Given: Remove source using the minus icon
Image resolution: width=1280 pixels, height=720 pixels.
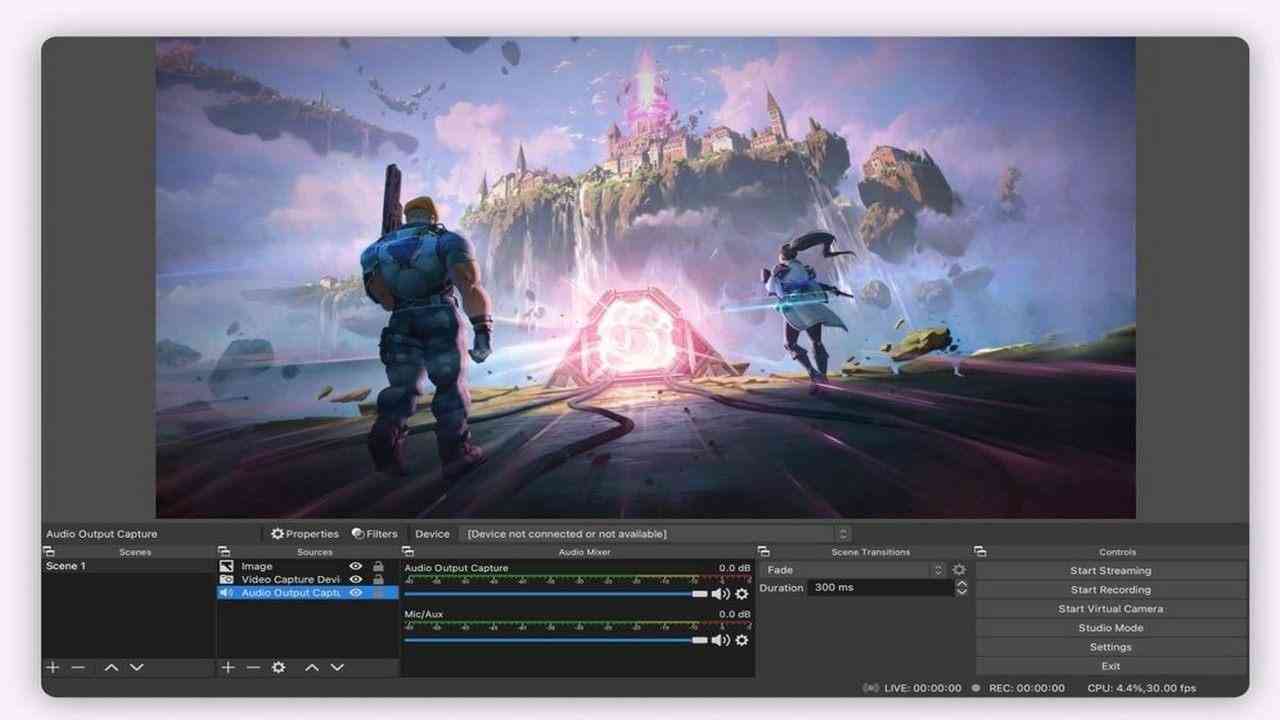Looking at the screenshot, I should pyautogui.click(x=253, y=667).
